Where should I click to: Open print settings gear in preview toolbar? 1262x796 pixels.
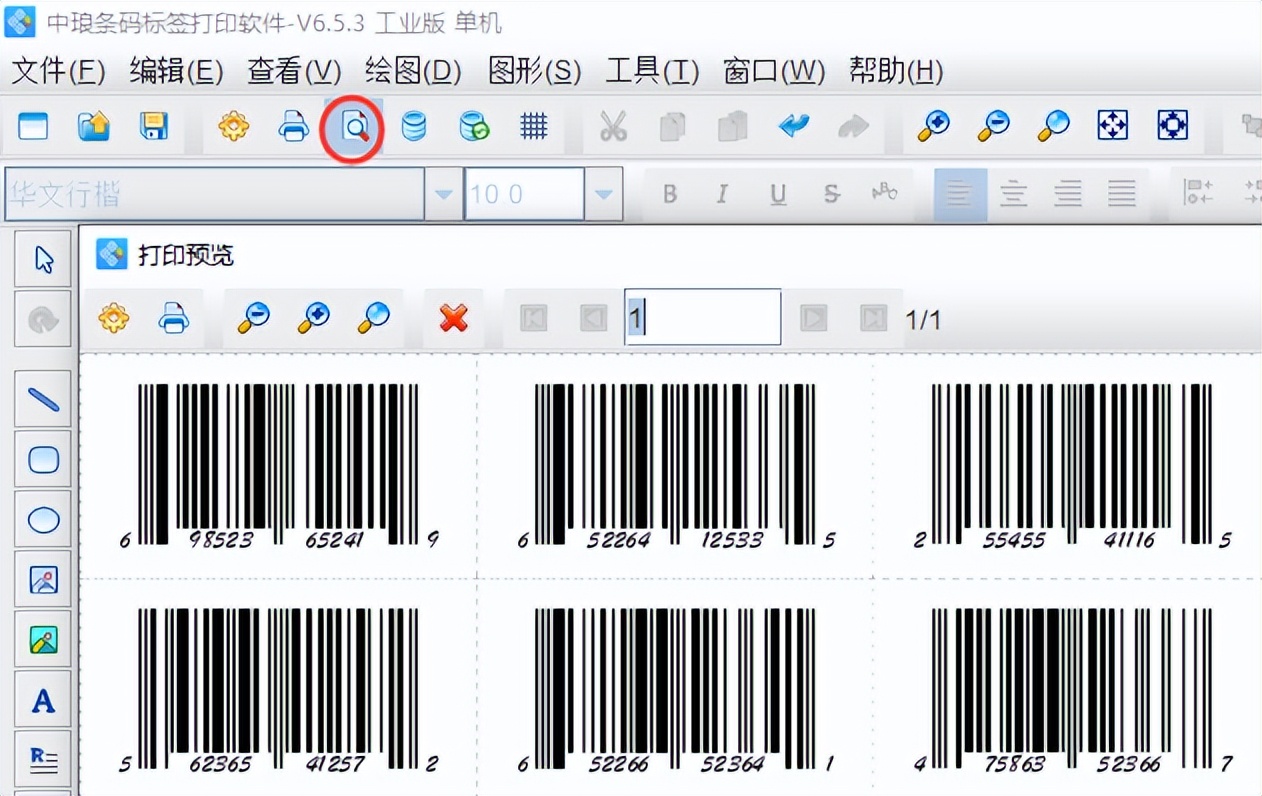point(113,319)
